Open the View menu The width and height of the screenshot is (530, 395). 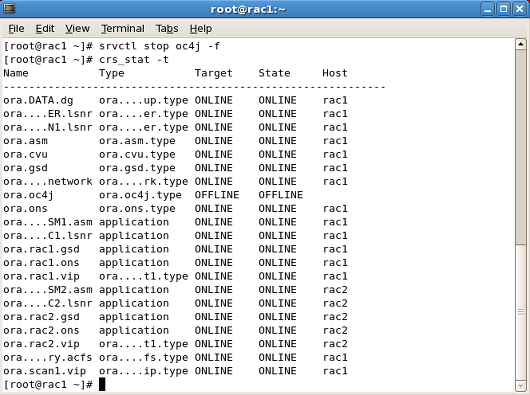click(77, 29)
